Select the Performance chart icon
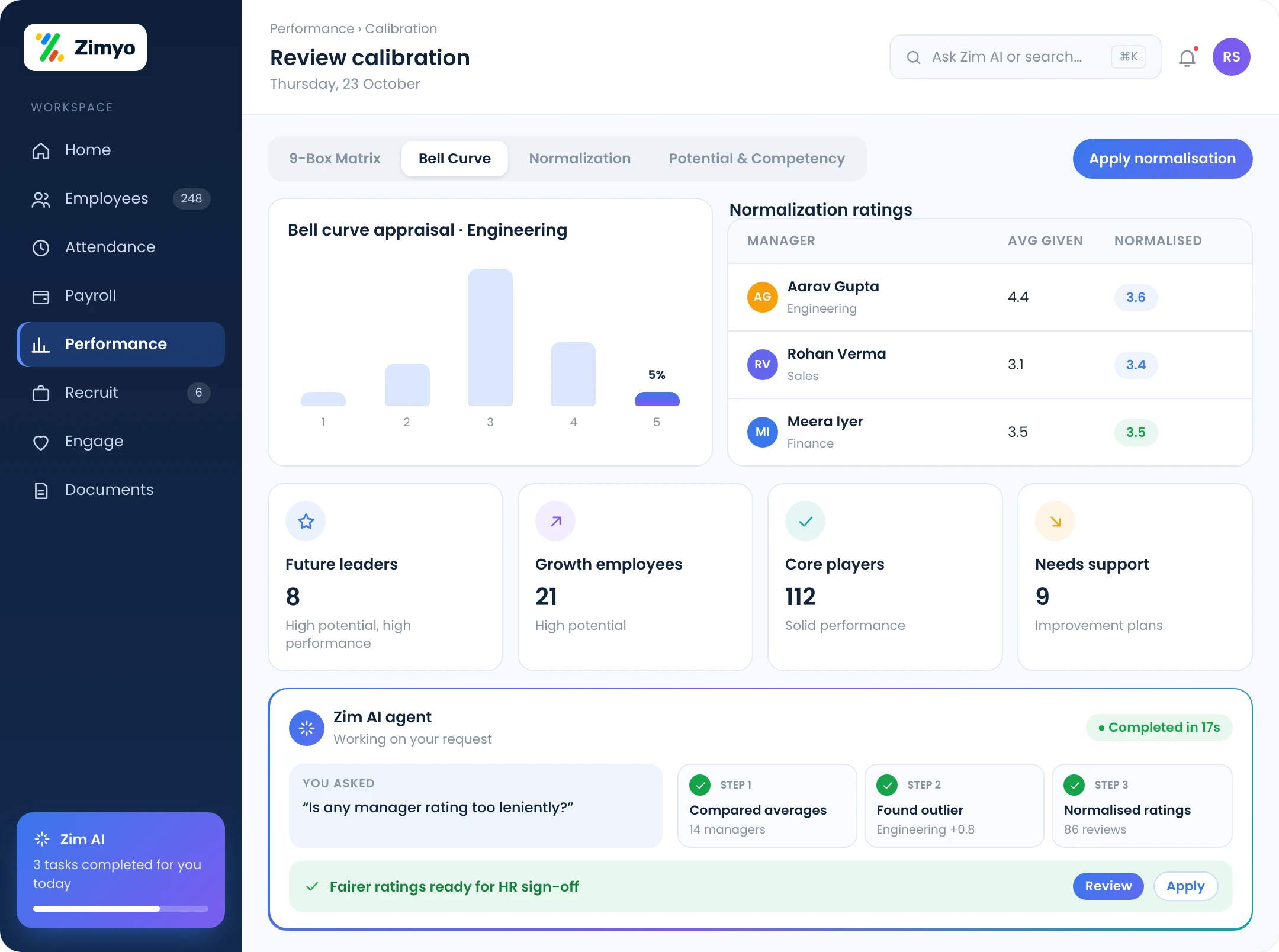The image size is (1279, 952). coord(41,345)
